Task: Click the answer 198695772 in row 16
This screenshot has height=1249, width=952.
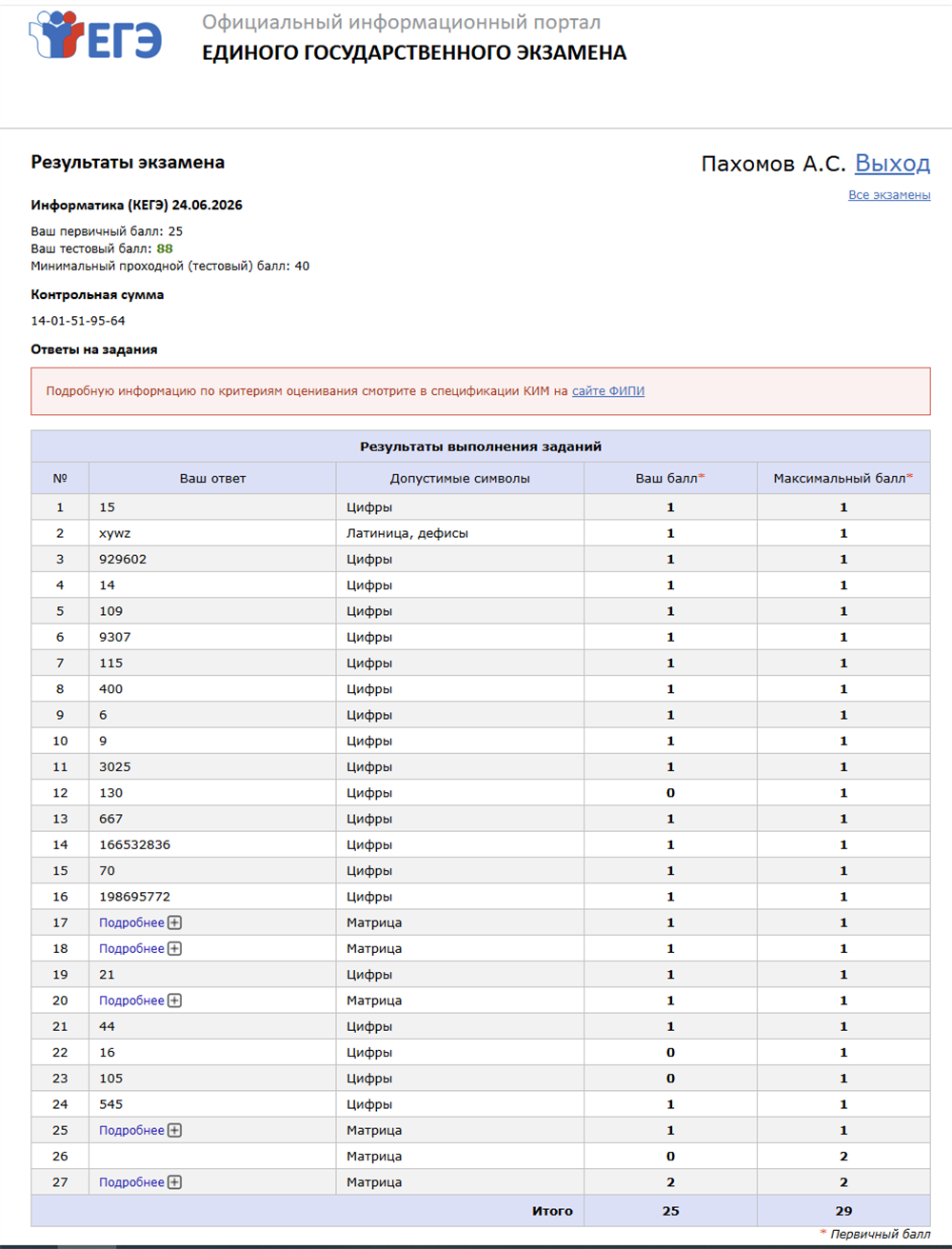Action: point(135,897)
